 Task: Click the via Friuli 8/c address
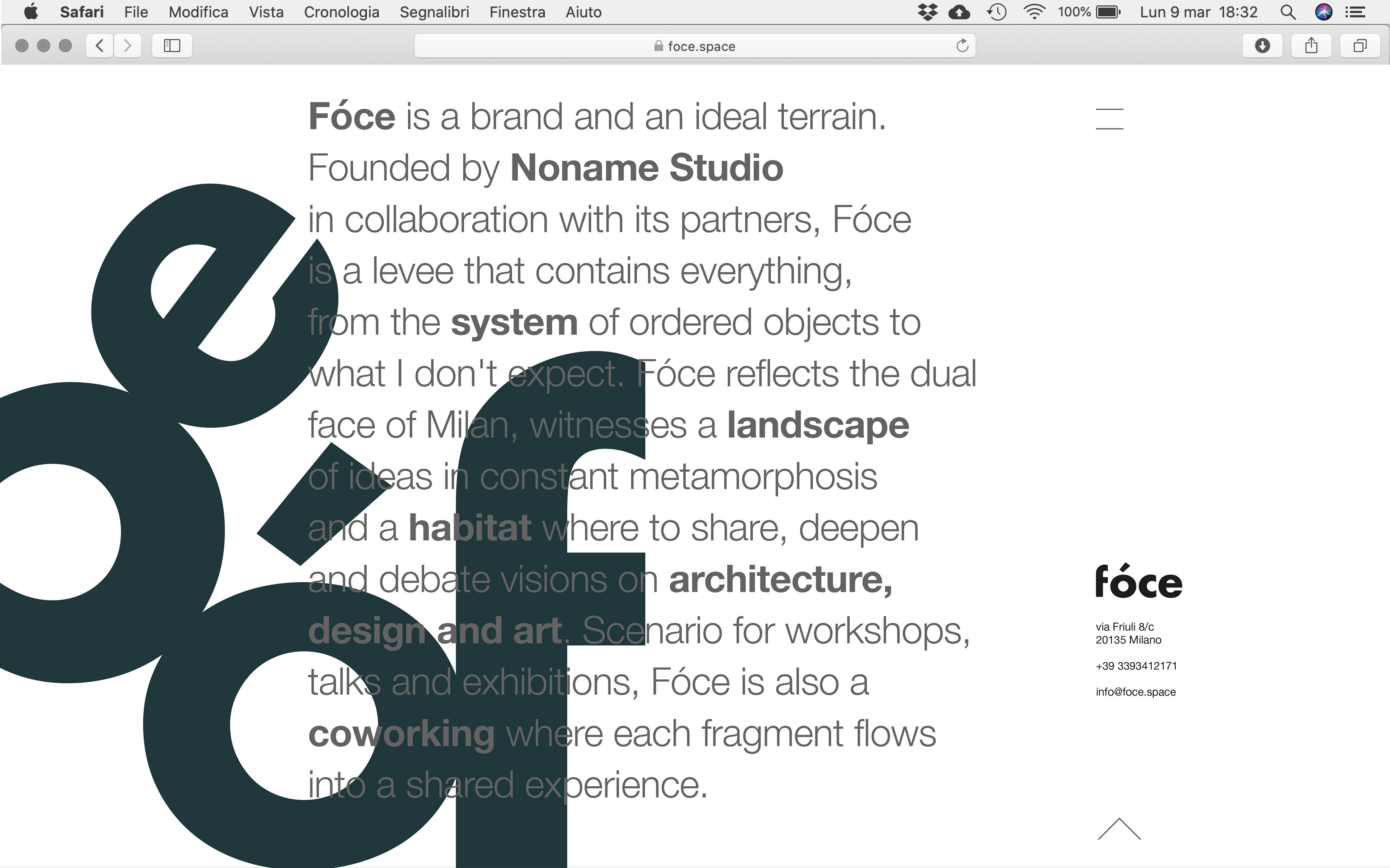tap(1124, 627)
